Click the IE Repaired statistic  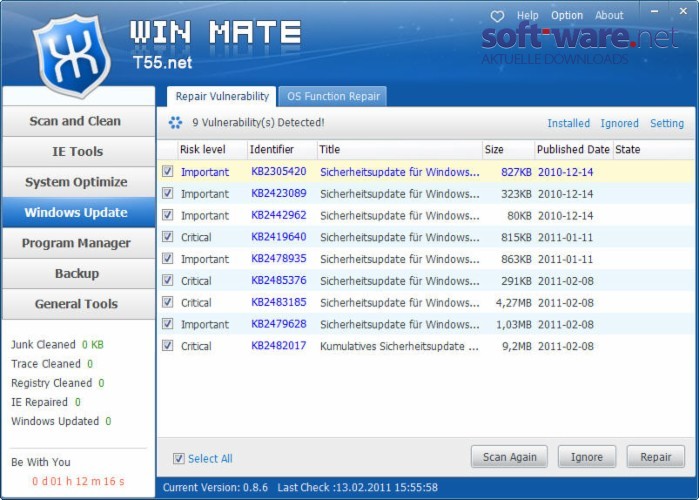tap(46, 402)
